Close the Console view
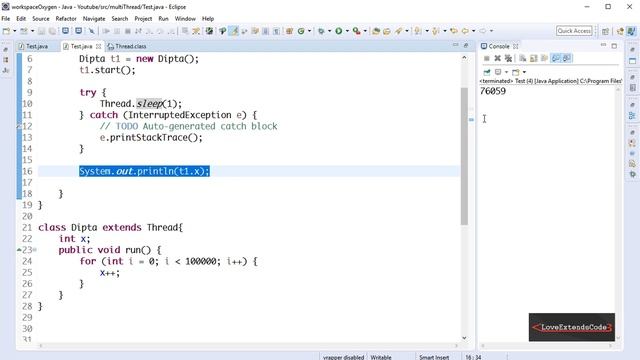The image size is (640, 360). tap(516, 47)
